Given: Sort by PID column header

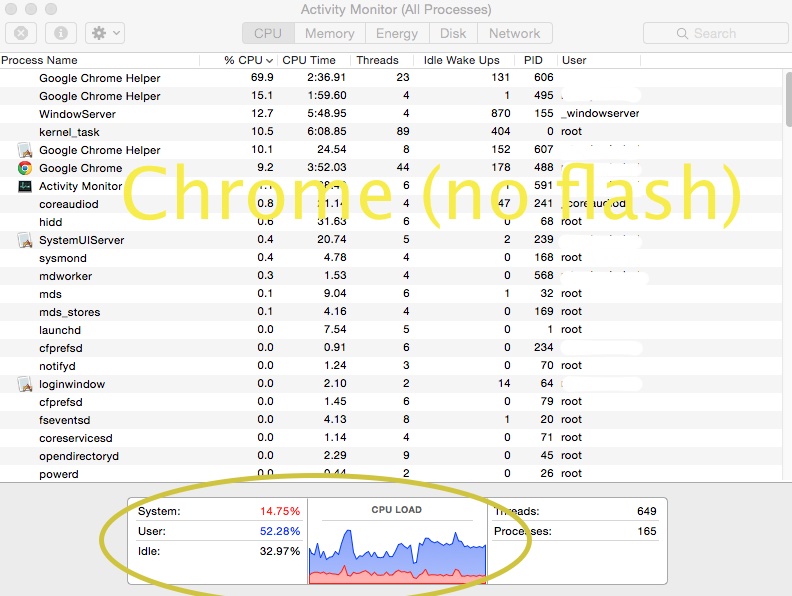Looking at the screenshot, I should (535, 60).
